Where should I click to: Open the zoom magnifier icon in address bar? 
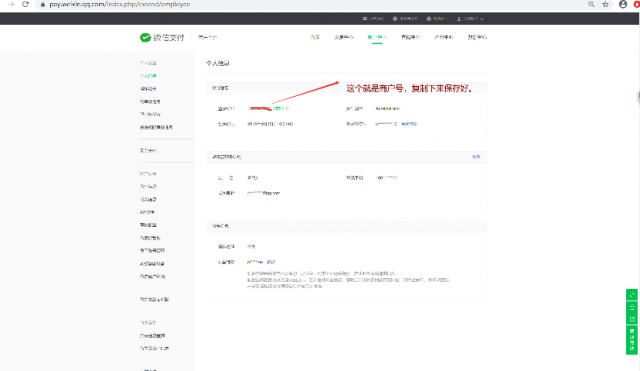click(x=591, y=4)
